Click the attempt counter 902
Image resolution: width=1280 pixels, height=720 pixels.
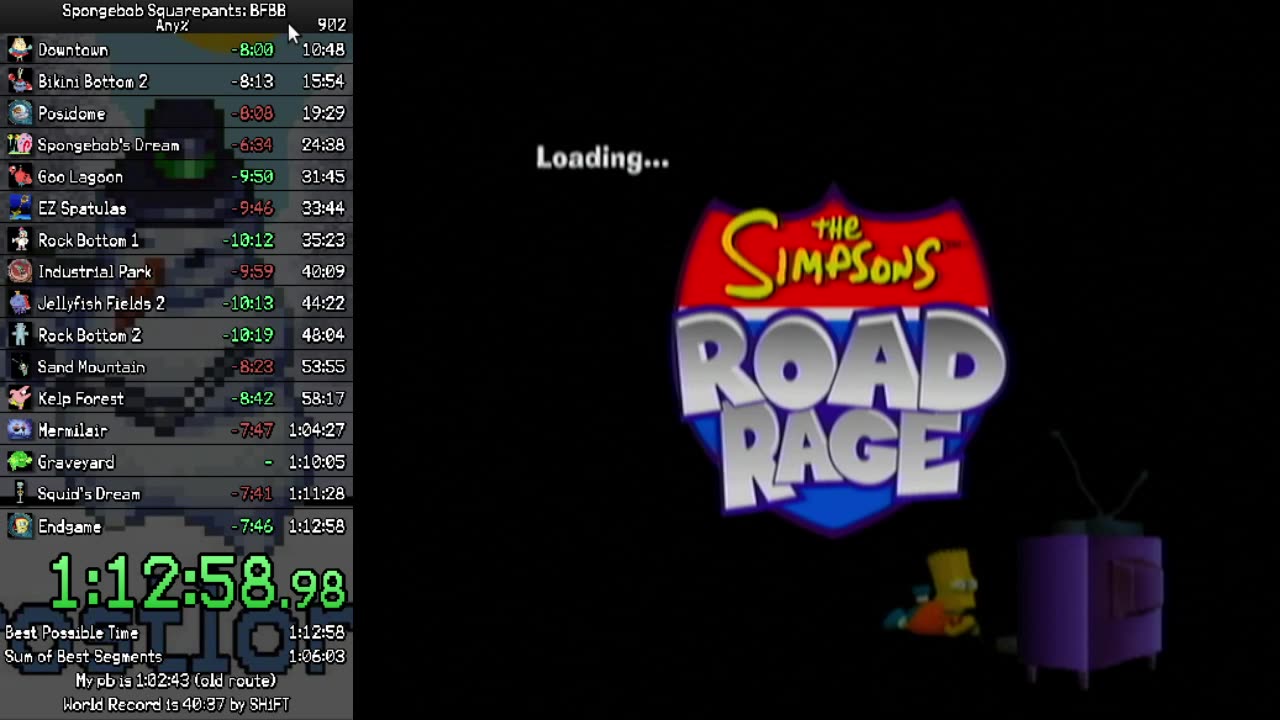coord(332,25)
